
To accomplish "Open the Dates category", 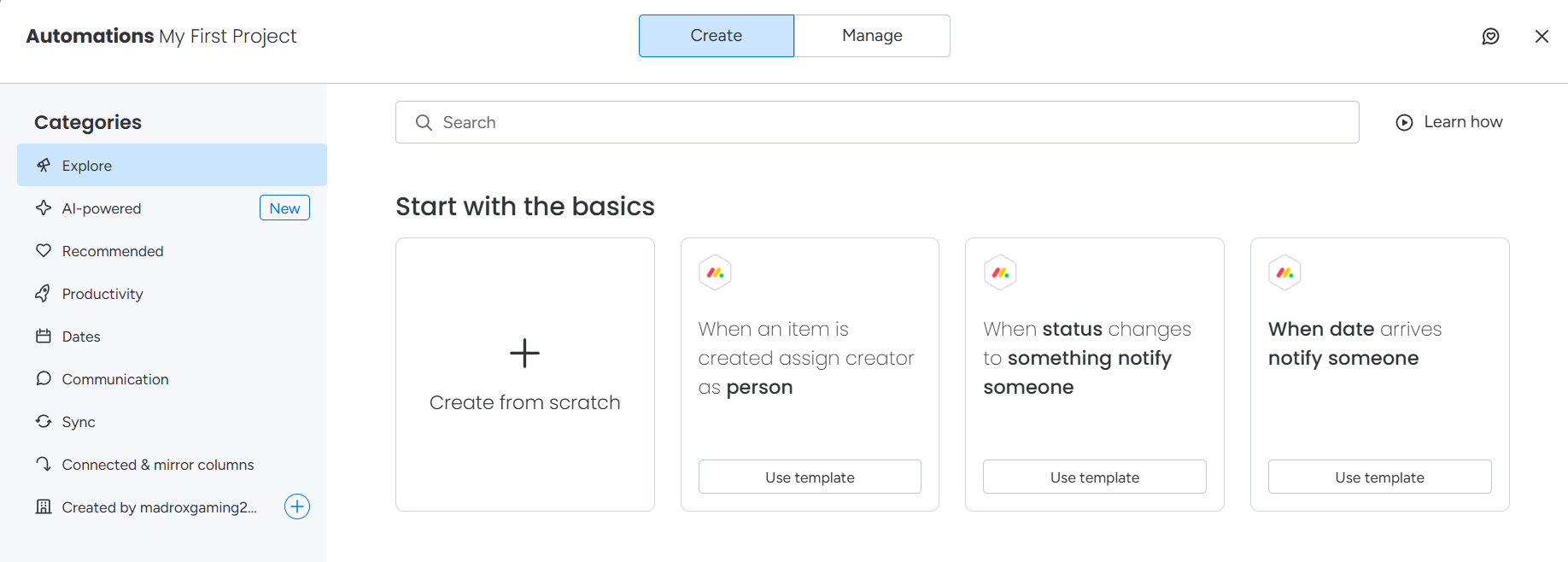I will (x=172, y=336).
